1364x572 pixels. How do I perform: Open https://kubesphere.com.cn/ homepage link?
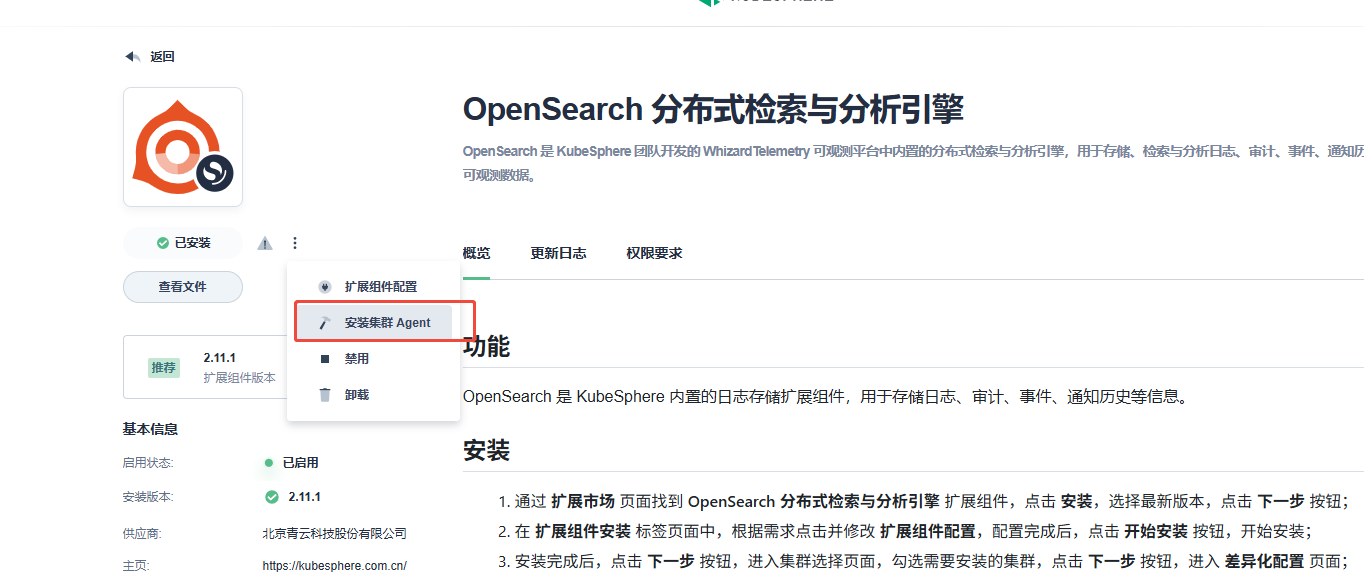335,566
